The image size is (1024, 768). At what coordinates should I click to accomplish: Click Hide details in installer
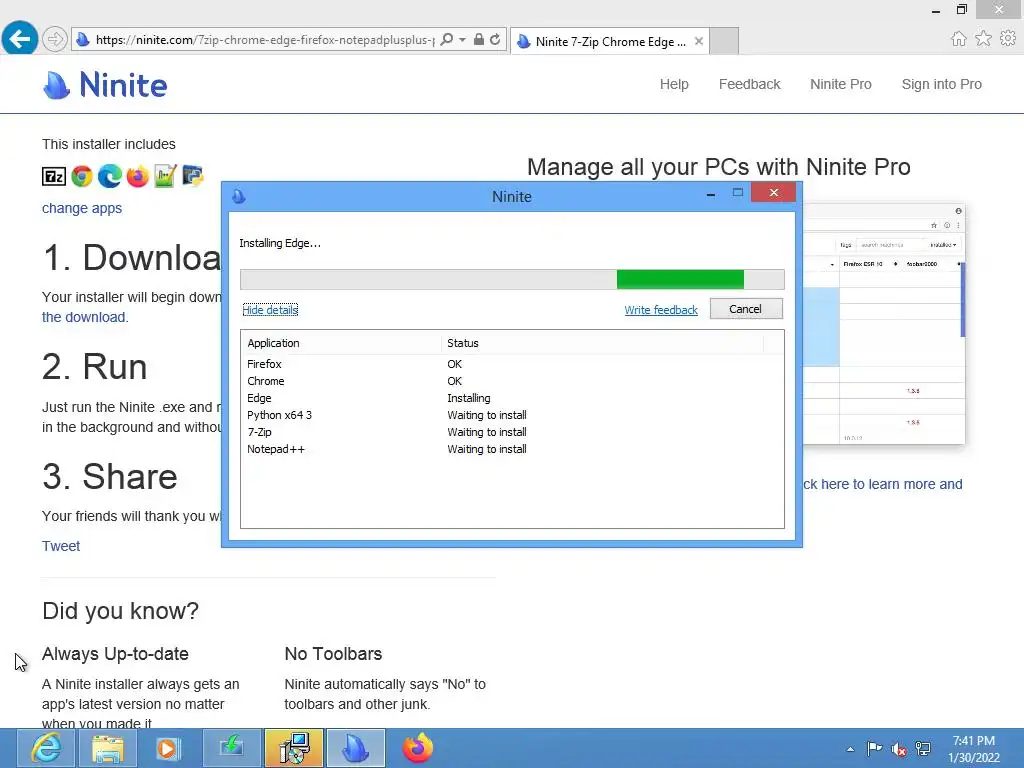coord(270,310)
